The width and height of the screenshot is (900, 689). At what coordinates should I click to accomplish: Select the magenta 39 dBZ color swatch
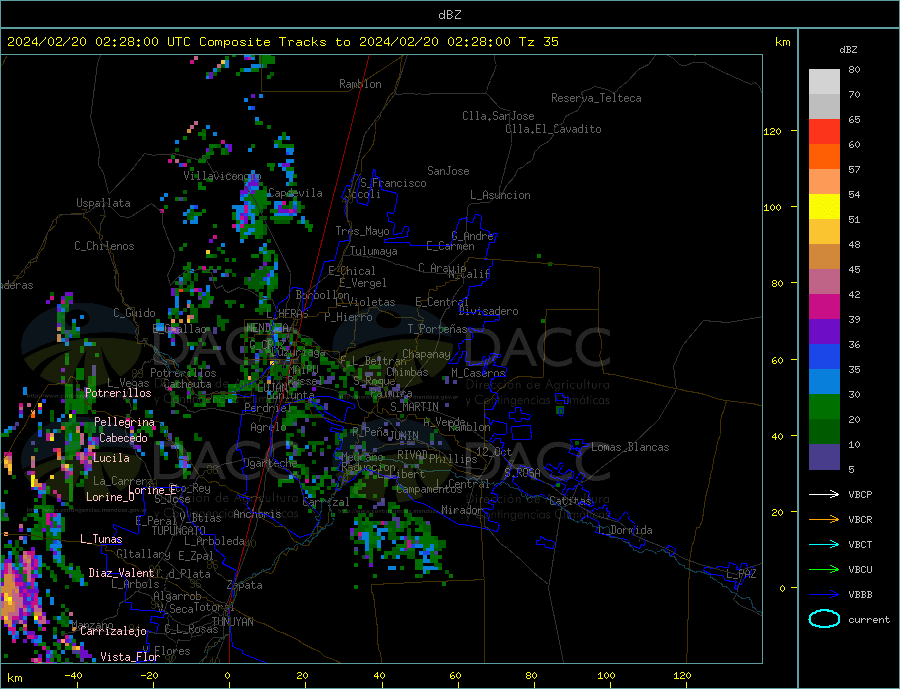point(824,307)
